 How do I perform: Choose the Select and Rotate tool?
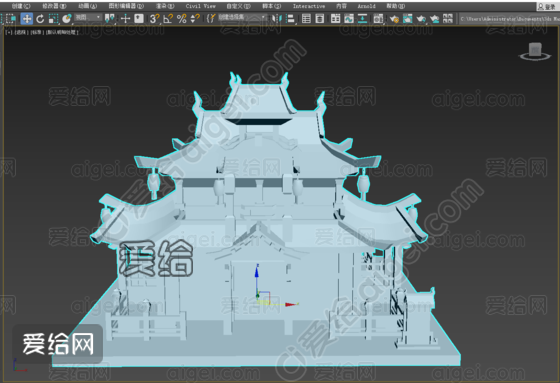coord(40,19)
